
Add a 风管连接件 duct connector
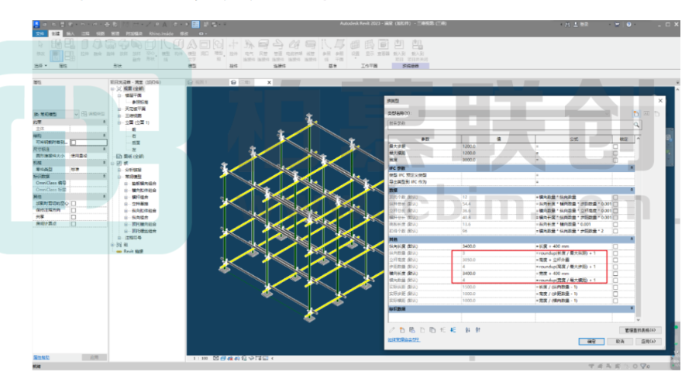[263, 49]
